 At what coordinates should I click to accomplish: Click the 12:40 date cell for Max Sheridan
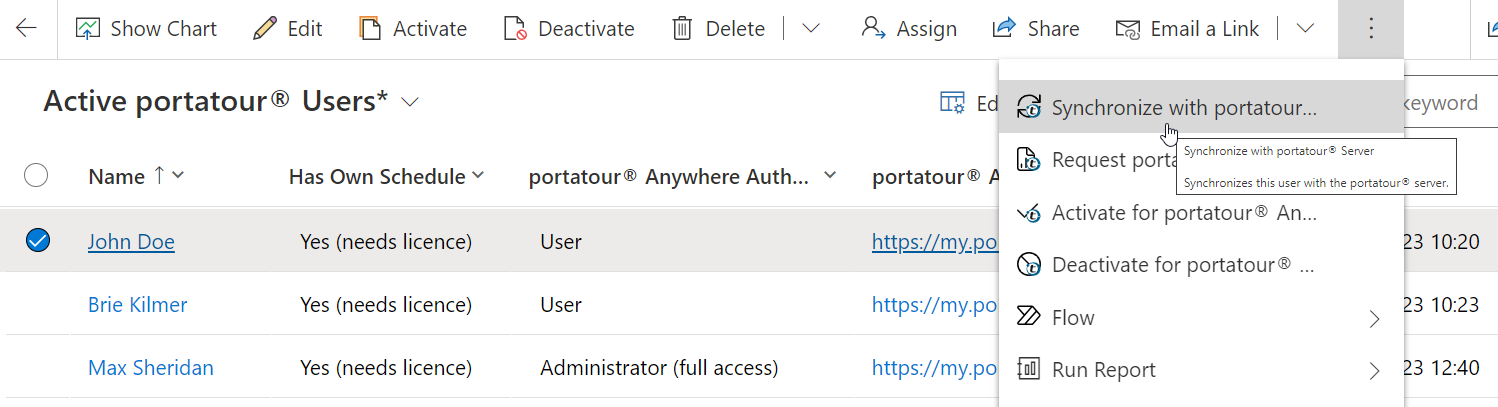1442,367
